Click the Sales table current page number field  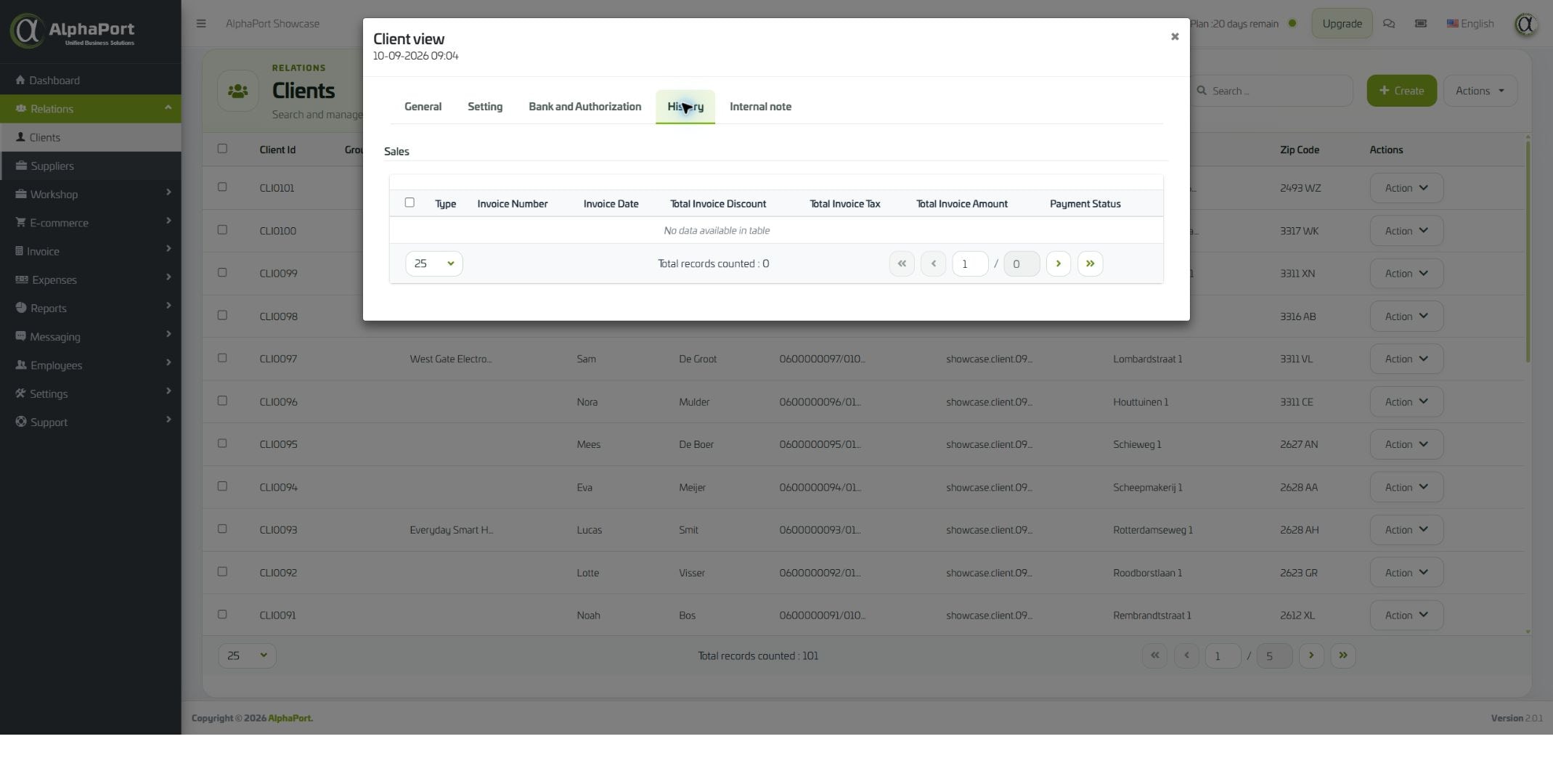970,264
